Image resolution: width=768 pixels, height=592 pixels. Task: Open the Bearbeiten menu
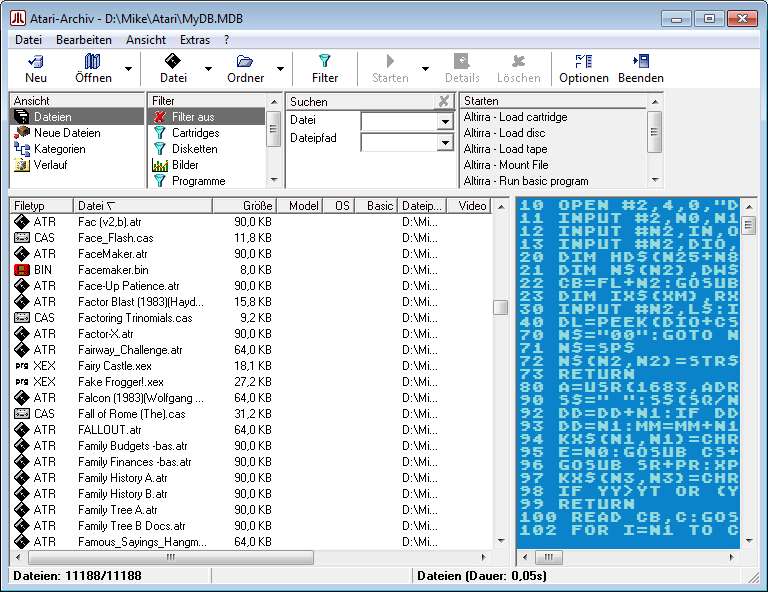[x=84, y=40]
